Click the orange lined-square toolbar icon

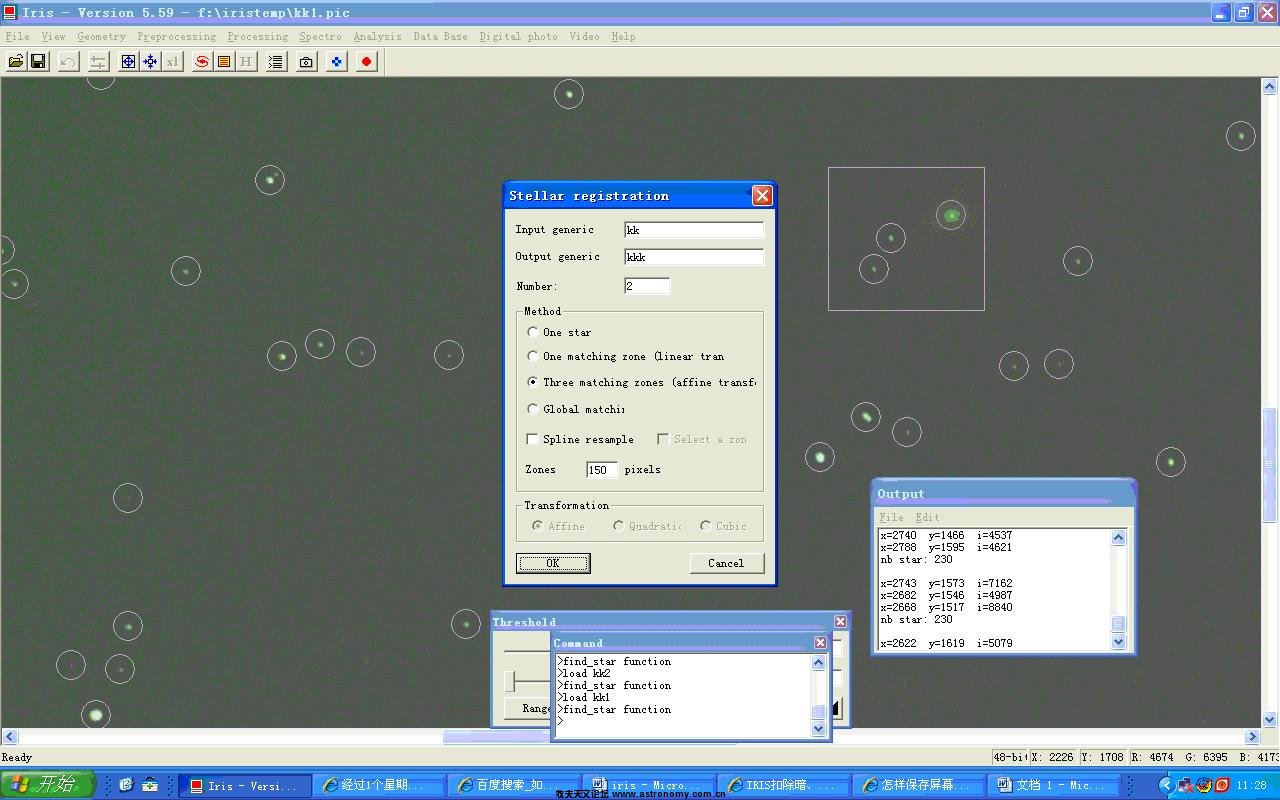pos(224,62)
